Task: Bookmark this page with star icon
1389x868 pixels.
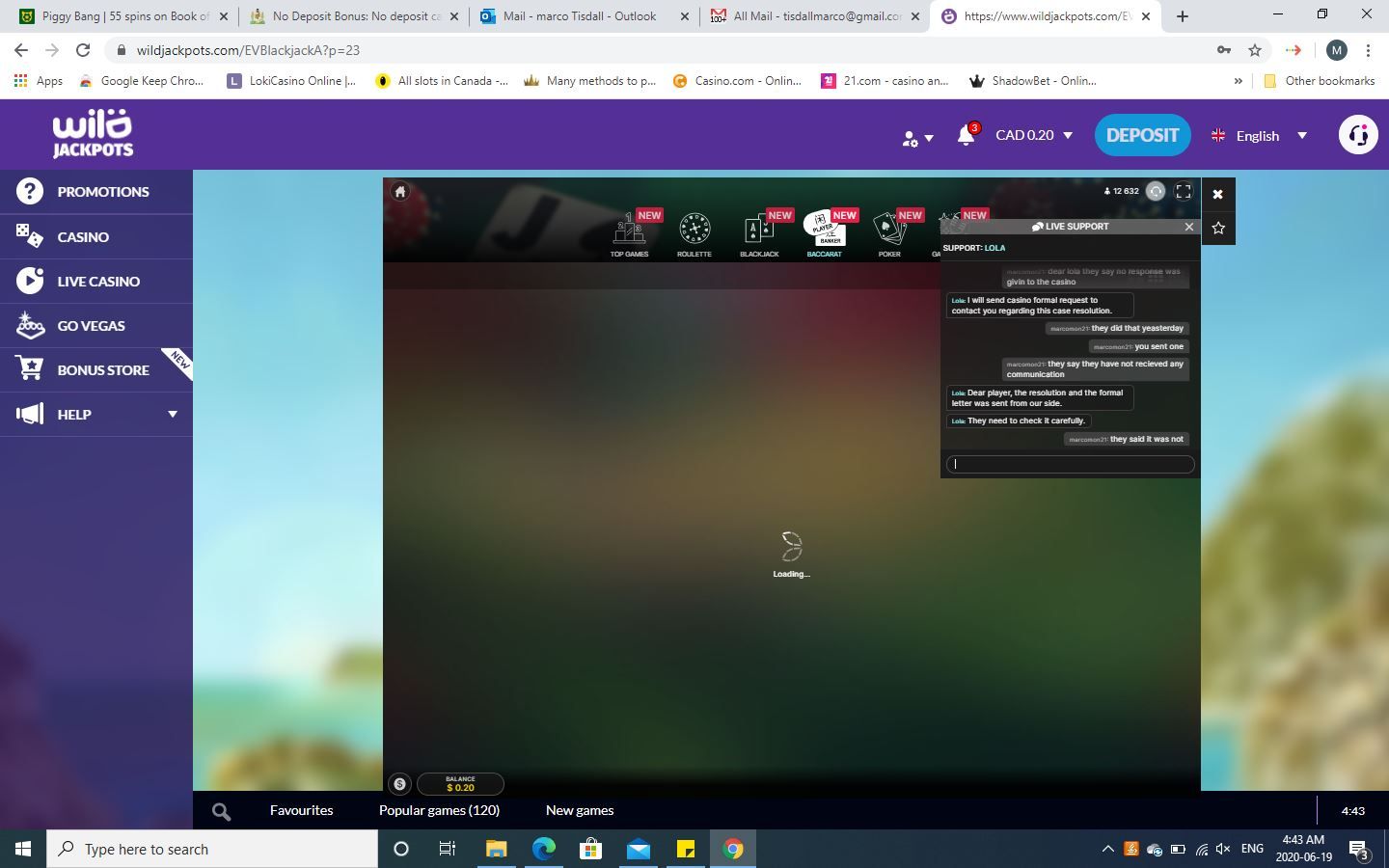Action: tap(1255, 50)
